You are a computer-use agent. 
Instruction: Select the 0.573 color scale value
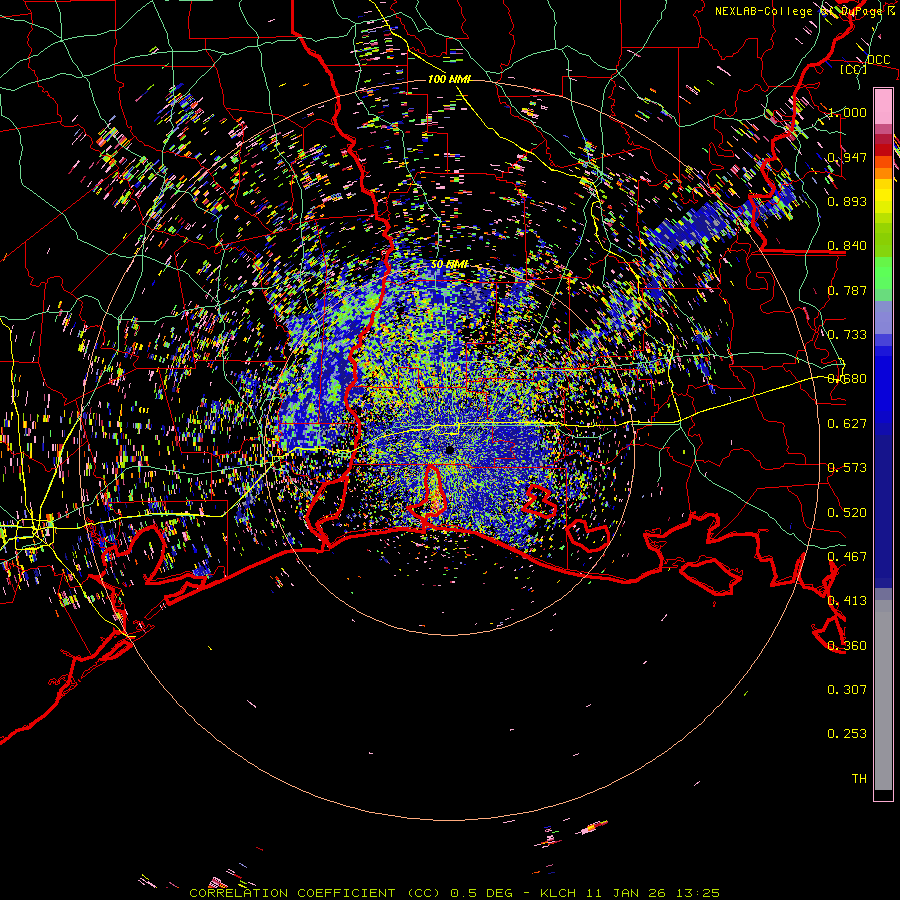click(x=847, y=468)
